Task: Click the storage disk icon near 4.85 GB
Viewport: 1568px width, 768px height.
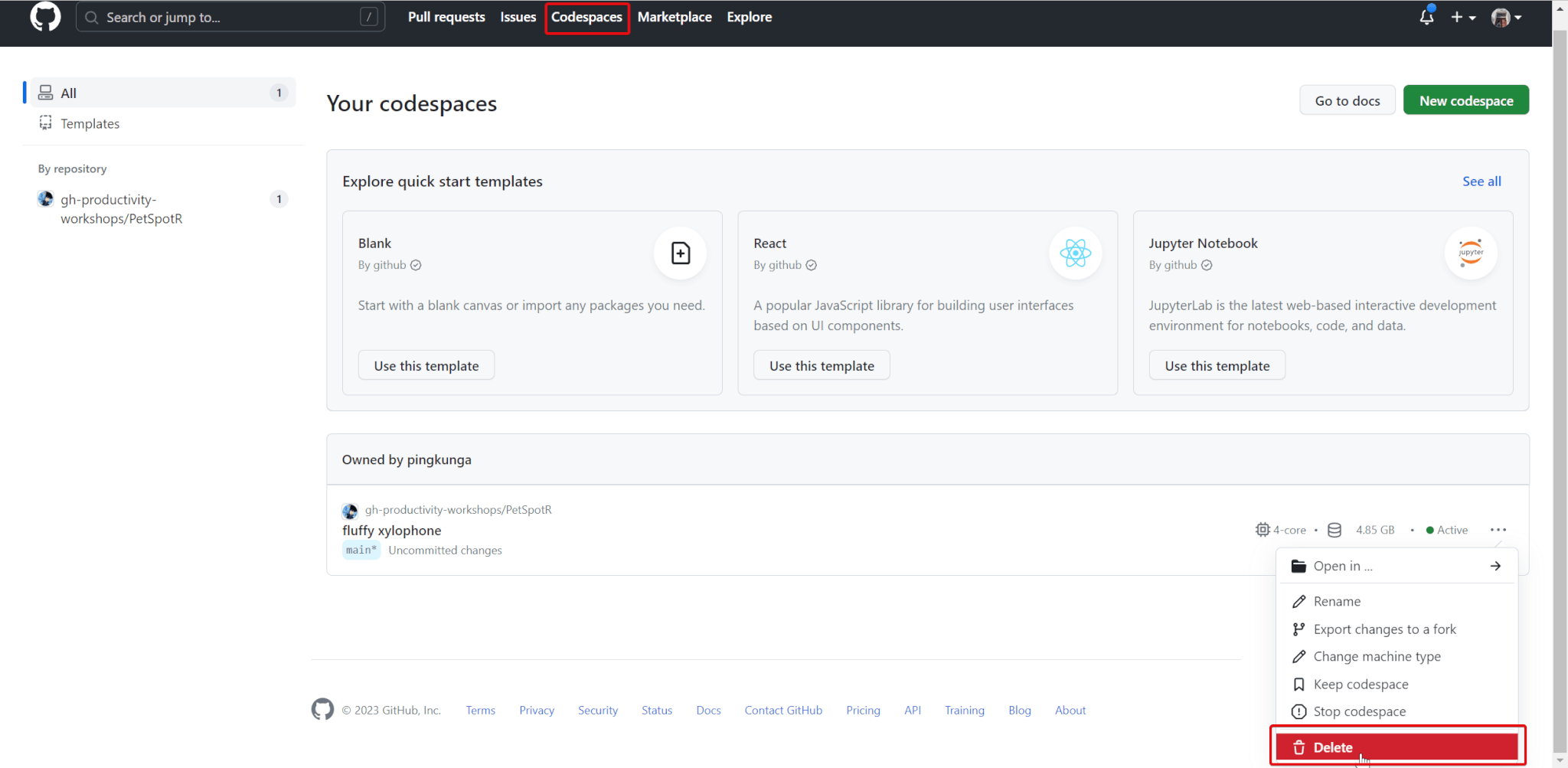Action: click(1334, 529)
